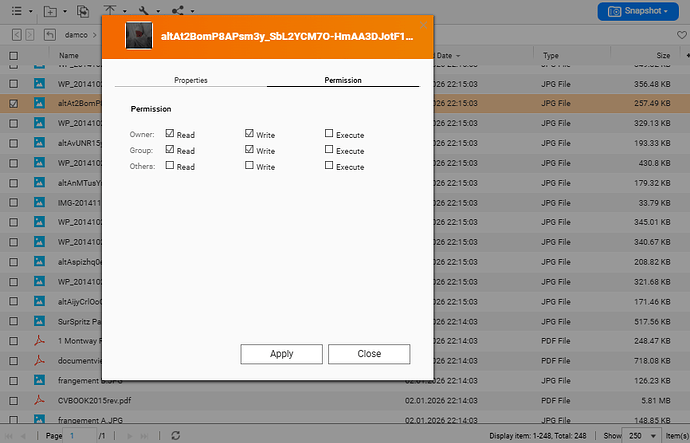Viewport: 690px width, 443px height.
Task: Uncheck Owner Read permission
Action: click(x=170, y=133)
